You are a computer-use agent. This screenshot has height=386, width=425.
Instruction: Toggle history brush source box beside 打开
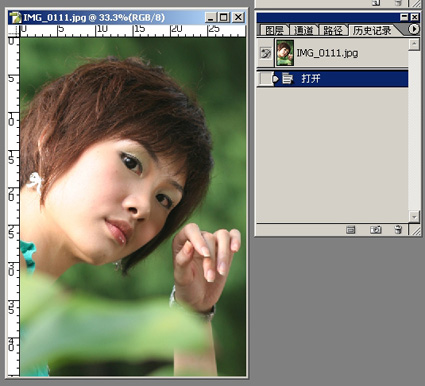265,79
